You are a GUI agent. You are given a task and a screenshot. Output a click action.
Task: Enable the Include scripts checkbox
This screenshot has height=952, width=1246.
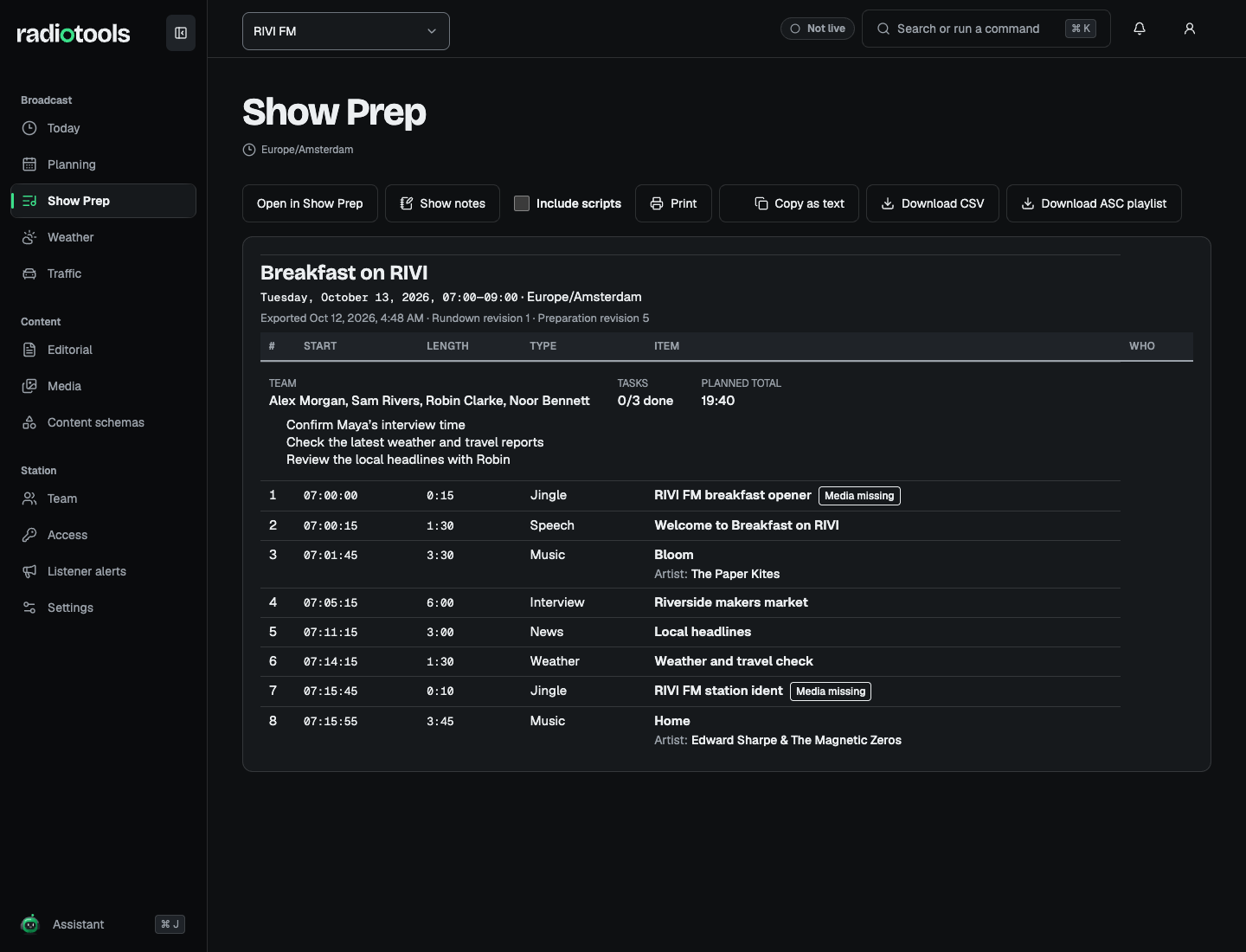pyautogui.click(x=522, y=203)
